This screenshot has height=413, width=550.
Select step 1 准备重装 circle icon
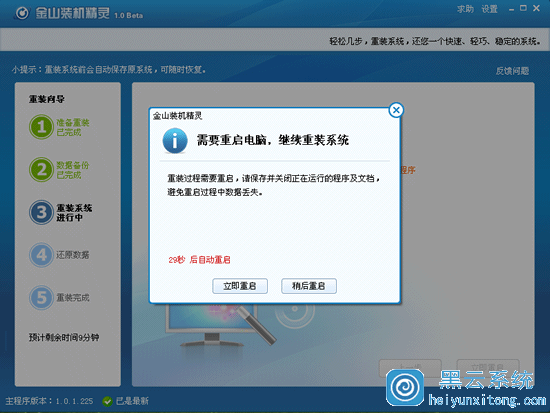click(41, 127)
